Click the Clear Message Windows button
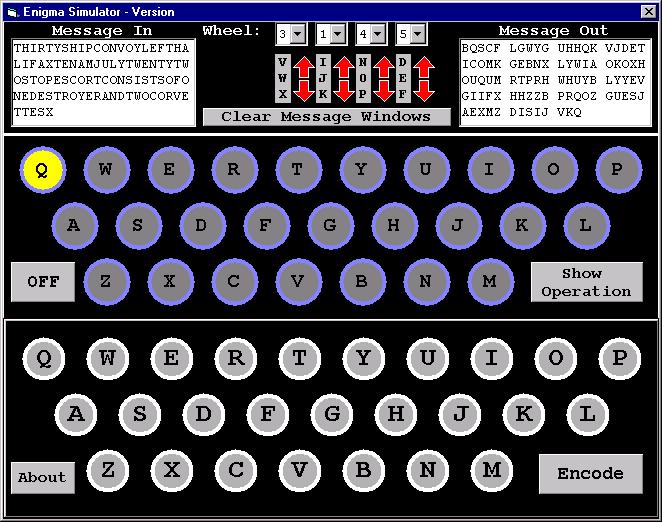This screenshot has height=522, width=662. (x=326, y=117)
